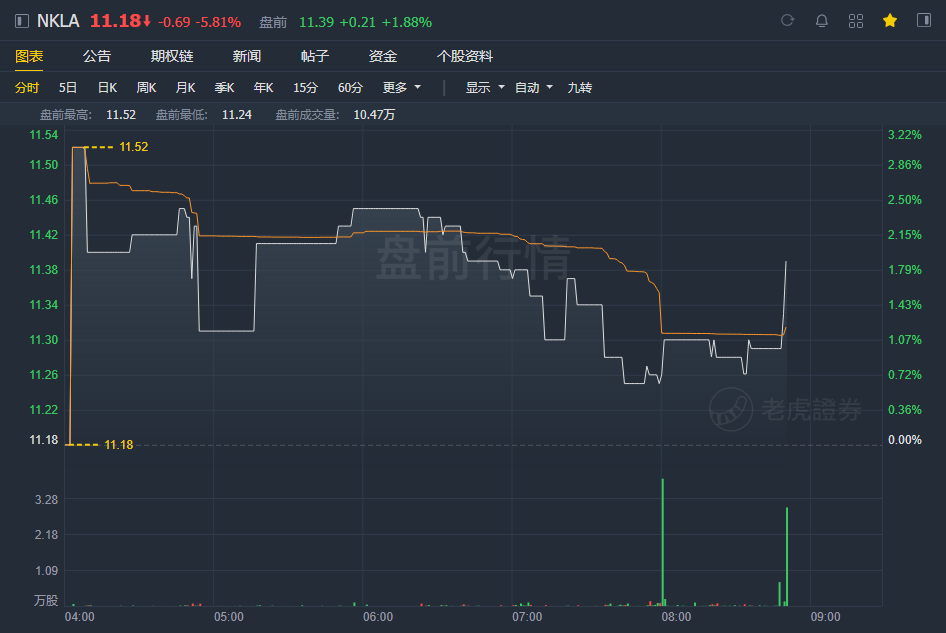Toggle the 九转 indicator
Screen dimensions: 946x633
[580, 88]
